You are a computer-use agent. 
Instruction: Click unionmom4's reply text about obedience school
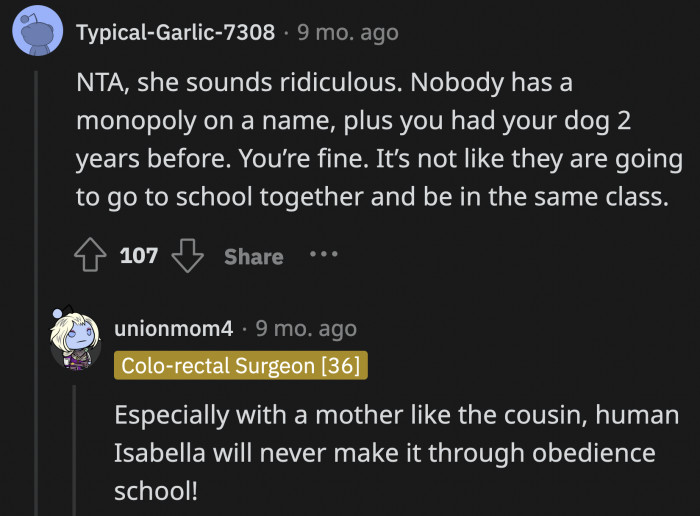coord(396,453)
